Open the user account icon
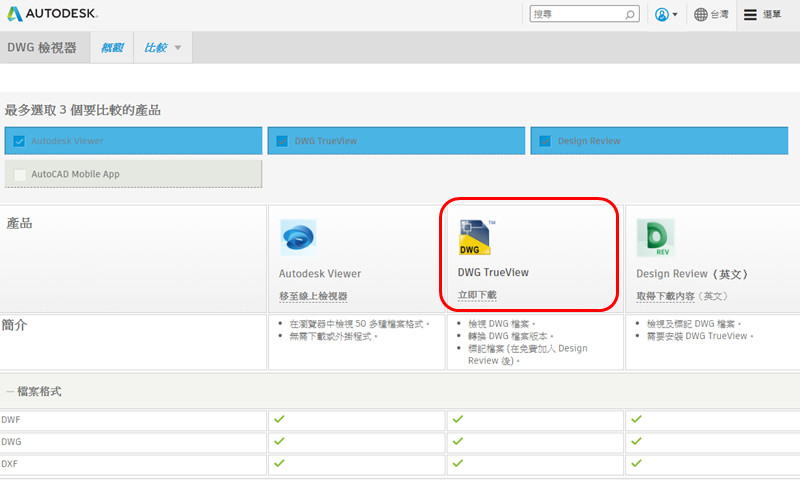This screenshot has height=480, width=800. tap(662, 15)
